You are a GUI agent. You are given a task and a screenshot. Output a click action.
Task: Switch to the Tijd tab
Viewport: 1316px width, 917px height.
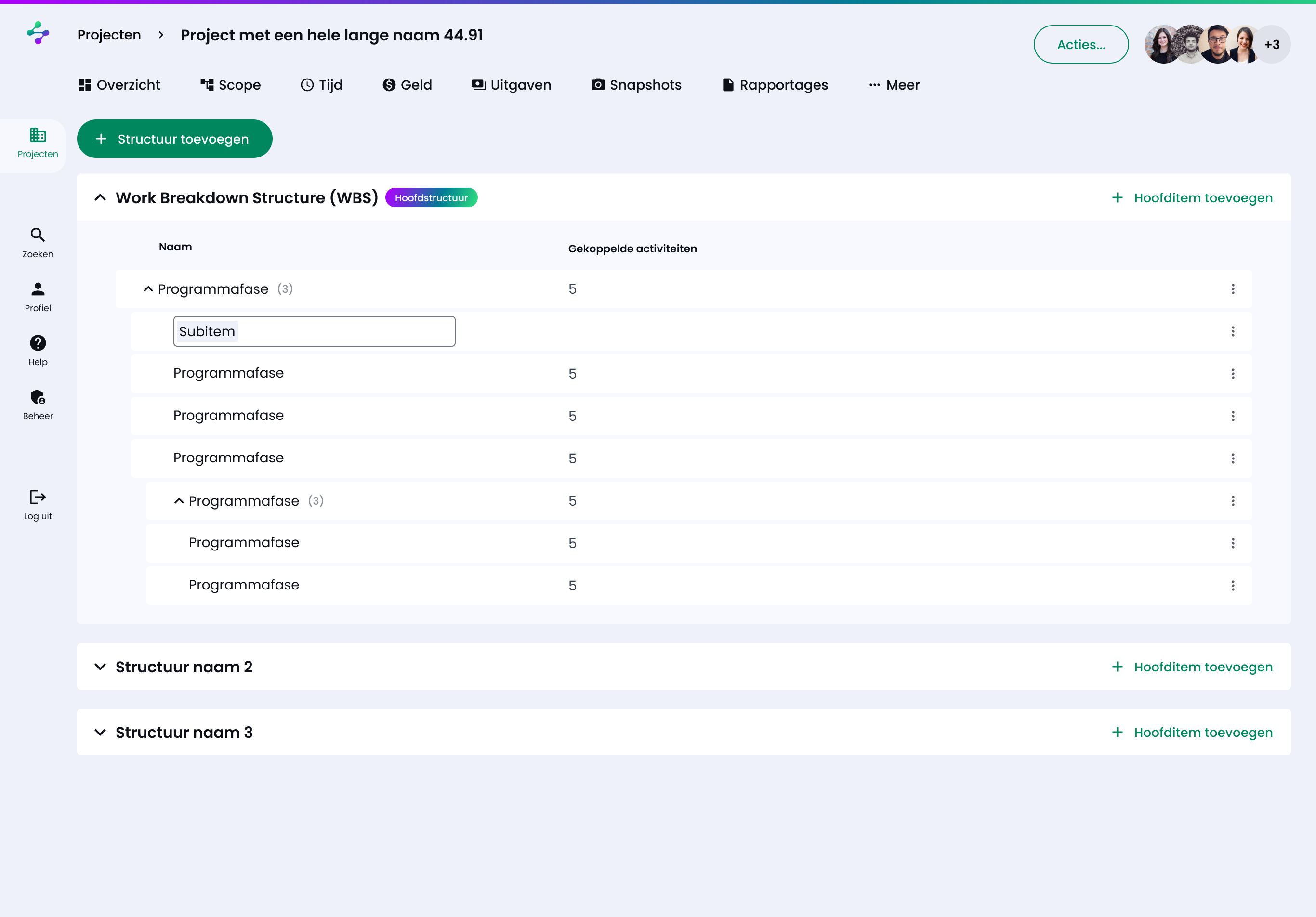coord(322,85)
